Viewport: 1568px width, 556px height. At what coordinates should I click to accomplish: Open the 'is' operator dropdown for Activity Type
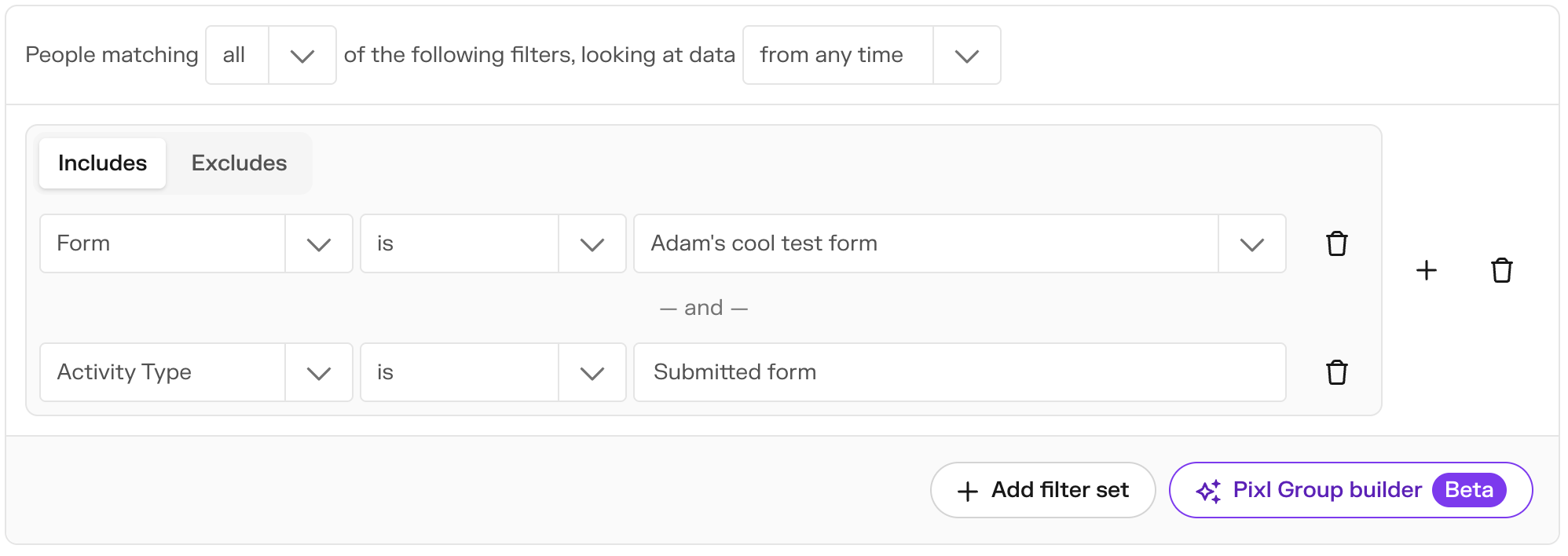[x=493, y=372]
